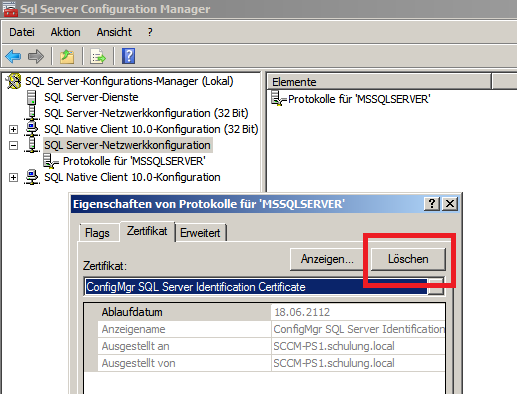Click the Protokolle für 'MSSQLSERVER' tree icon
This screenshot has width=517, height=394.
click(51, 161)
